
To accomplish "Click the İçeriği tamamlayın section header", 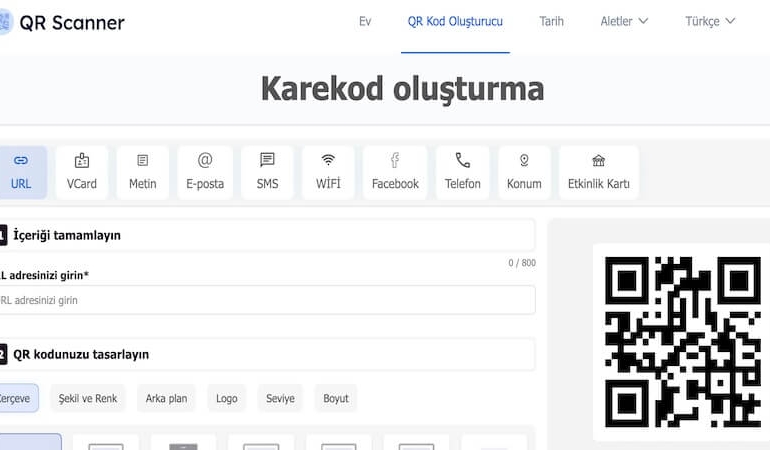I will pyautogui.click(x=267, y=235).
